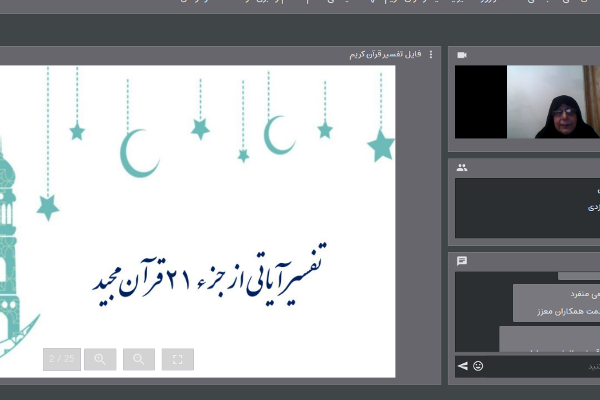
Task: Zoom in on the presentation slide
Action: click(100, 359)
